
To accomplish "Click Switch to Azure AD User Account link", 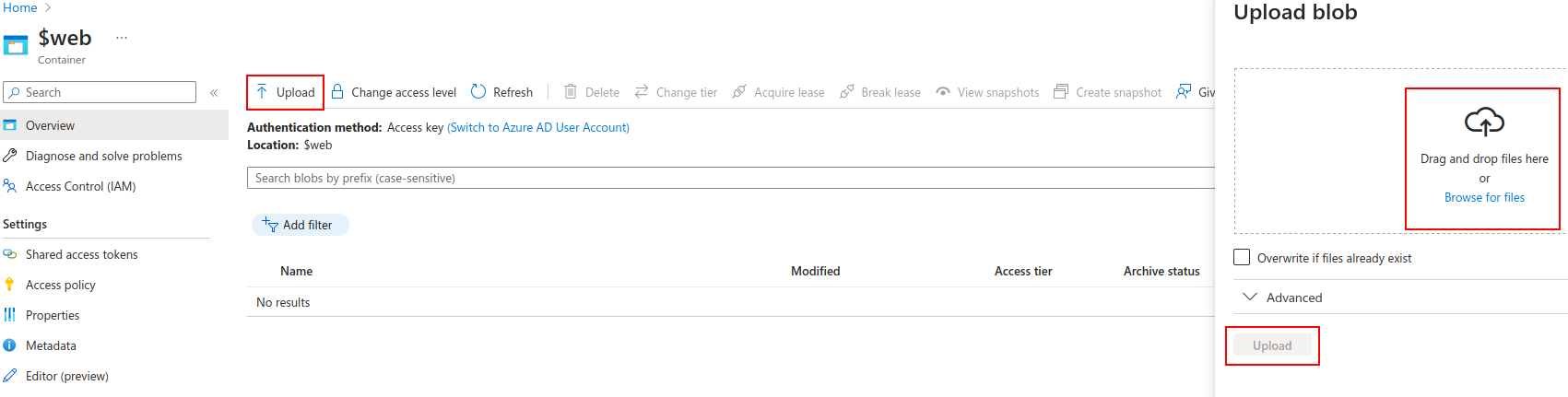I will click(538, 127).
